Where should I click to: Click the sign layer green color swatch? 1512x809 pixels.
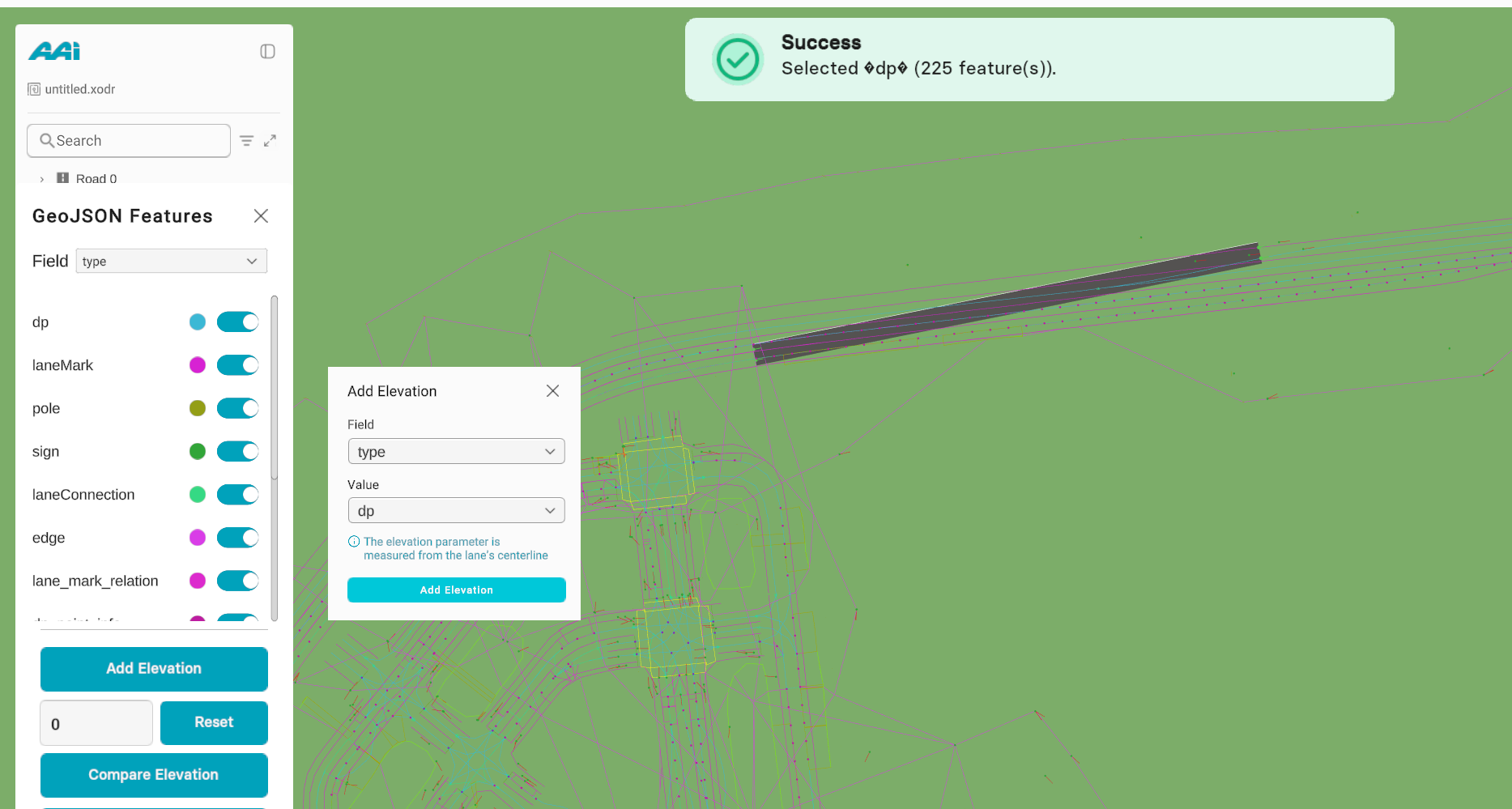coord(198,452)
